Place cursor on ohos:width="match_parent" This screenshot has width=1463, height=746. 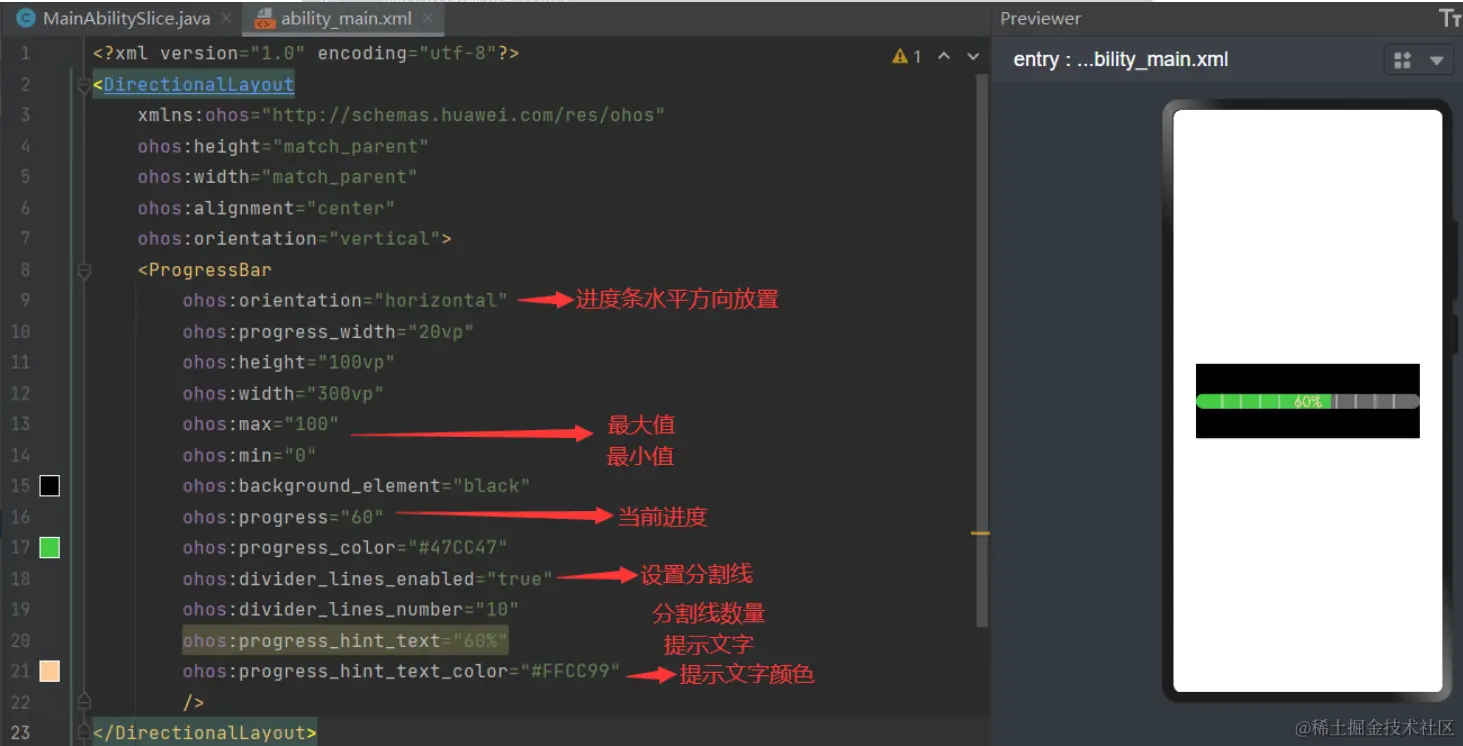click(x=277, y=177)
